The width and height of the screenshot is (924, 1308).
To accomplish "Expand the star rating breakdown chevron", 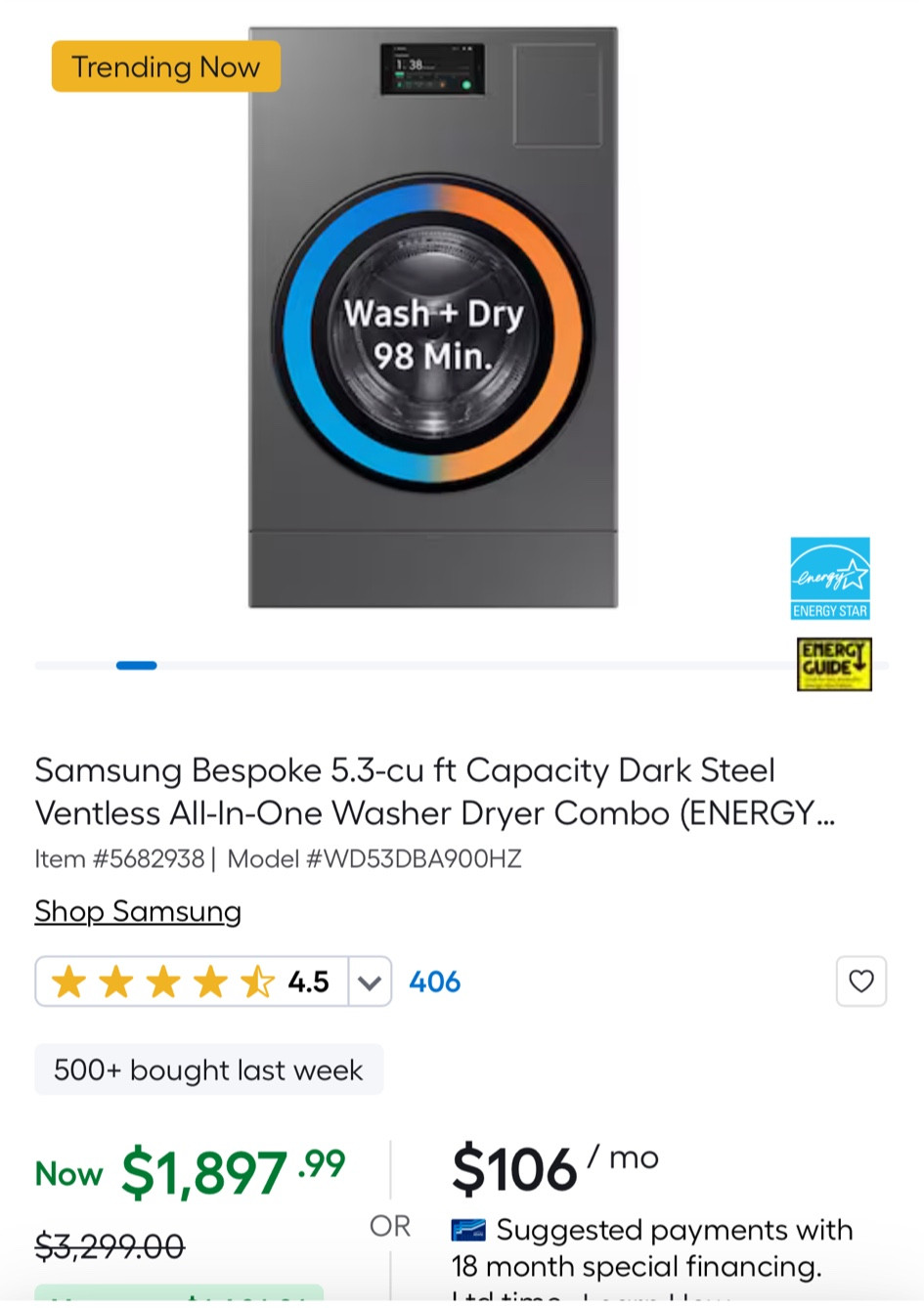I will (370, 981).
